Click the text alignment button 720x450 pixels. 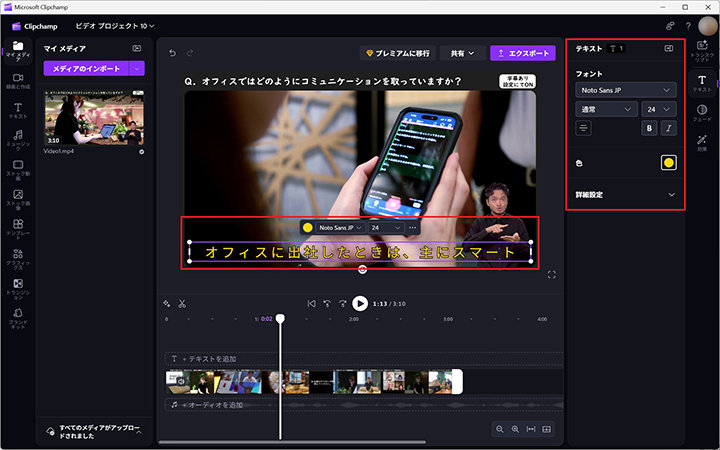(x=584, y=128)
